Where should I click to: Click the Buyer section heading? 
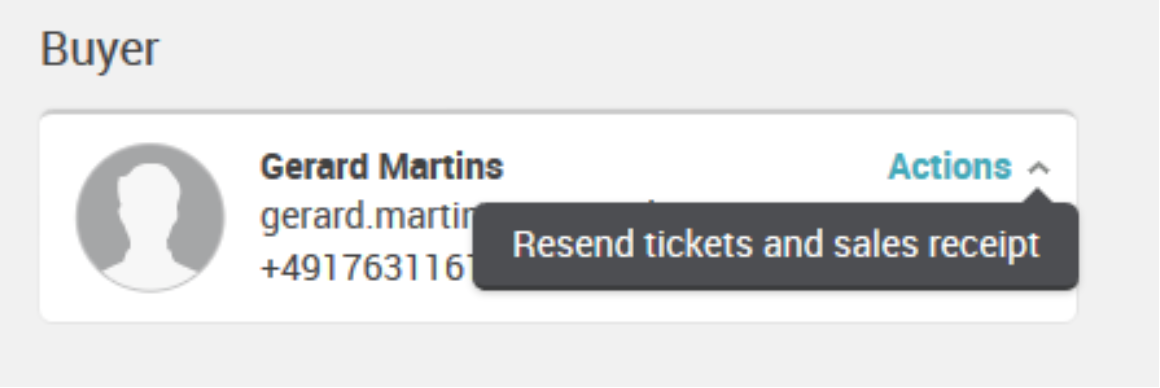tap(99, 50)
